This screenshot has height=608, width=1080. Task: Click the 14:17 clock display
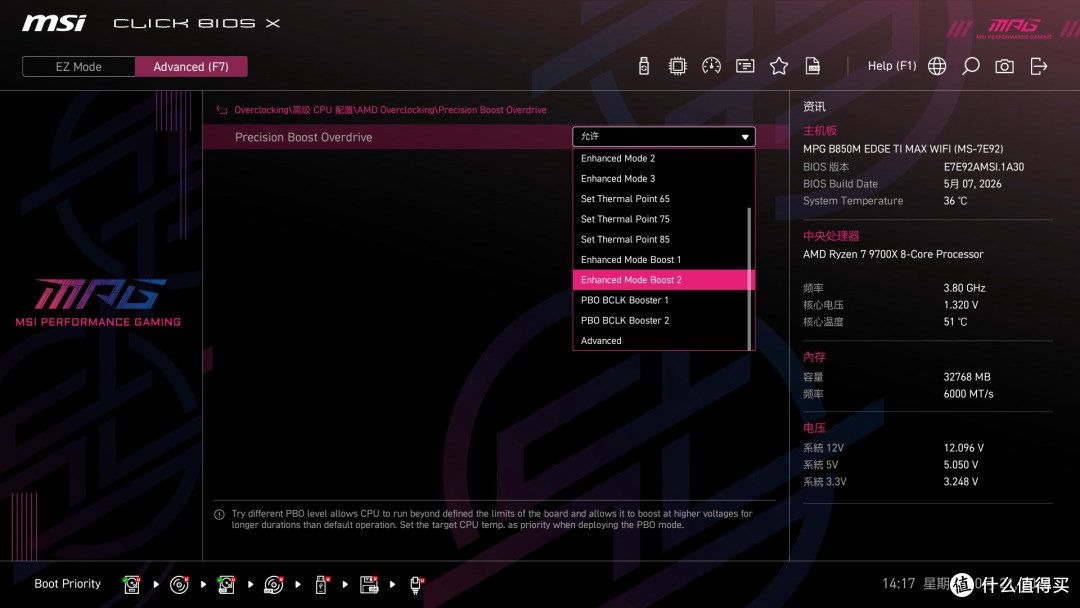(x=899, y=584)
